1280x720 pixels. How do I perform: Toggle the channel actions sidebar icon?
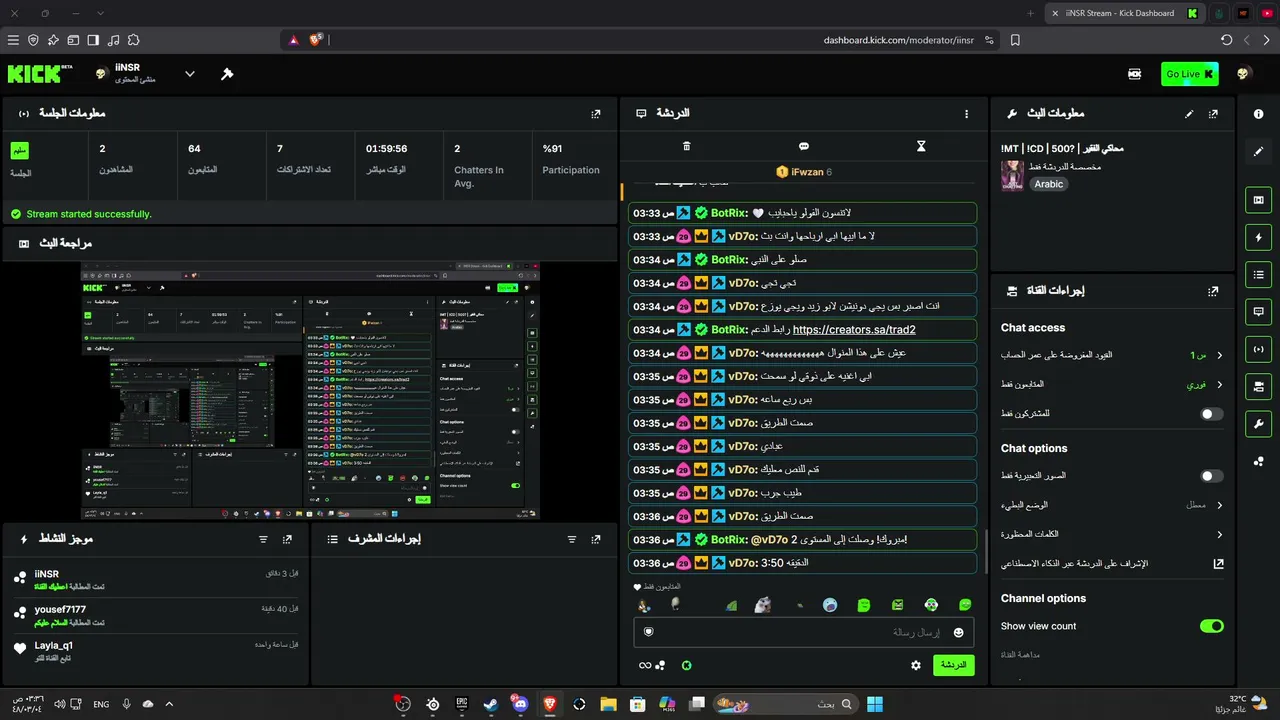(x=1258, y=386)
